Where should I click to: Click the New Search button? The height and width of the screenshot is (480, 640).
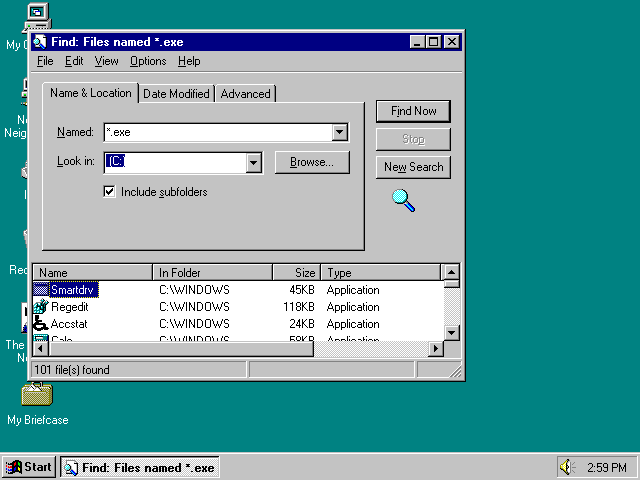pyautogui.click(x=413, y=167)
